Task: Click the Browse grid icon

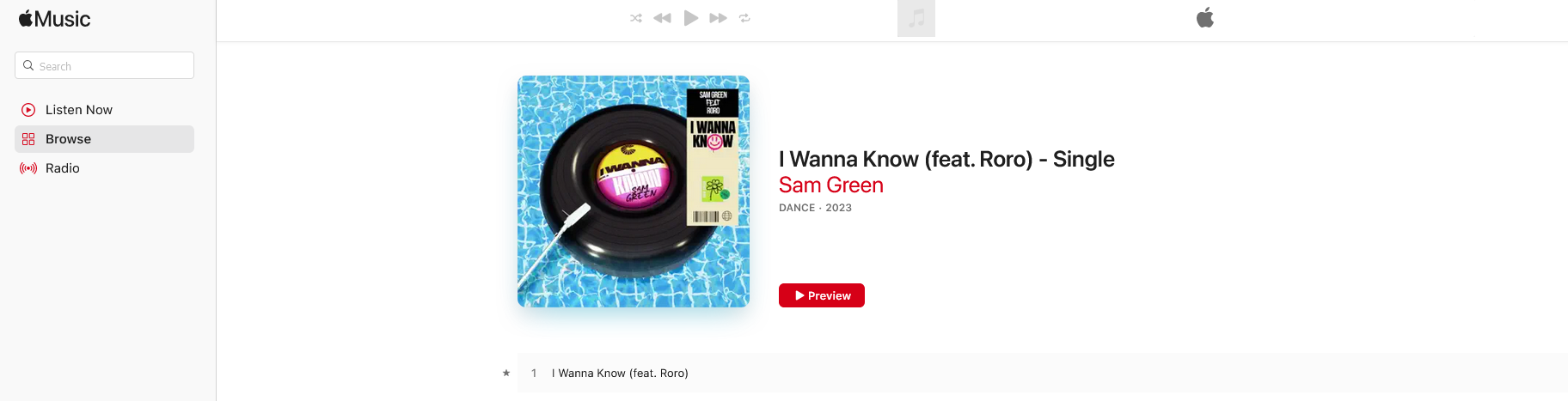Action: 28,139
